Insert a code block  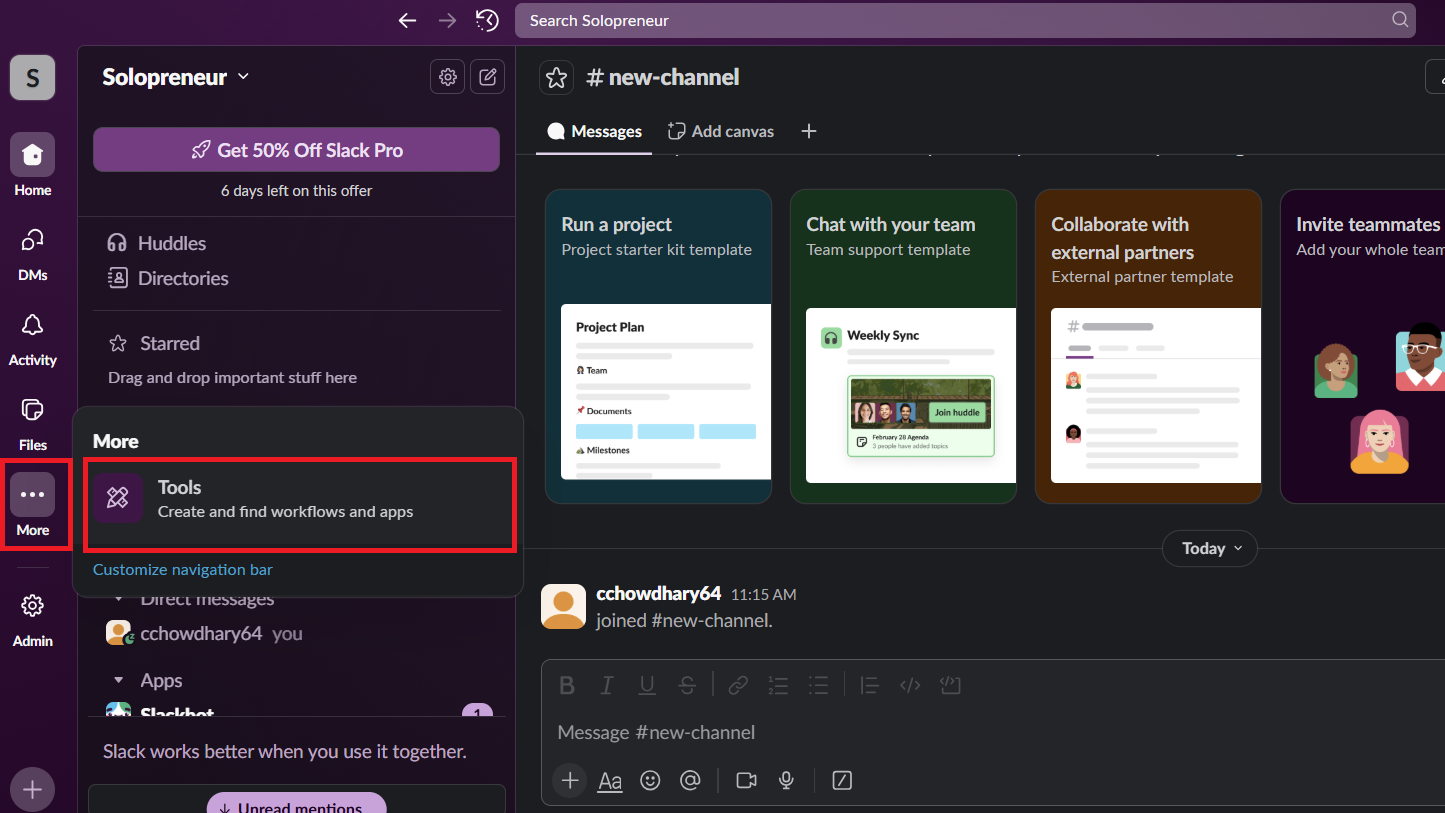coord(950,685)
